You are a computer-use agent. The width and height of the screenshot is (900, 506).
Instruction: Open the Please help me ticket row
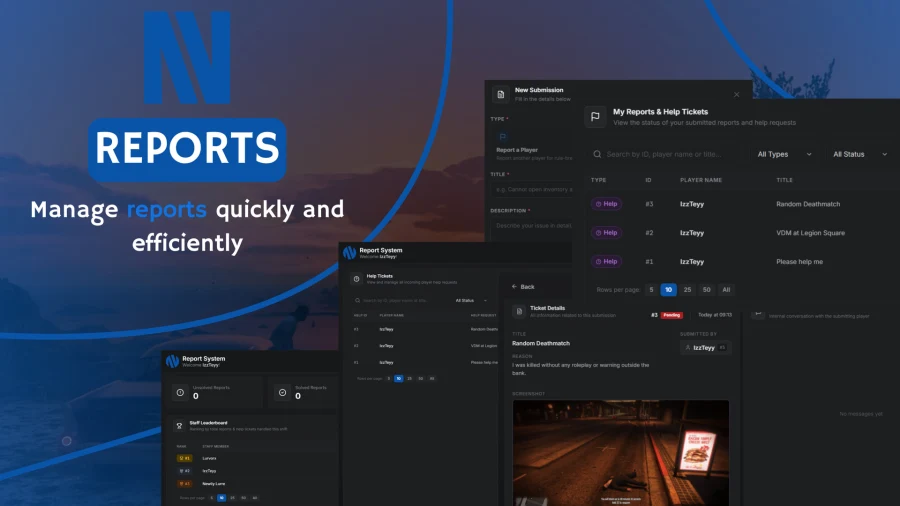point(742,262)
